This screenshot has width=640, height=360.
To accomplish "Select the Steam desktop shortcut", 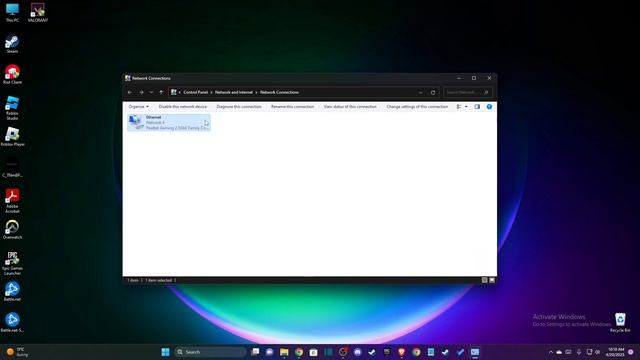I will tap(12, 44).
